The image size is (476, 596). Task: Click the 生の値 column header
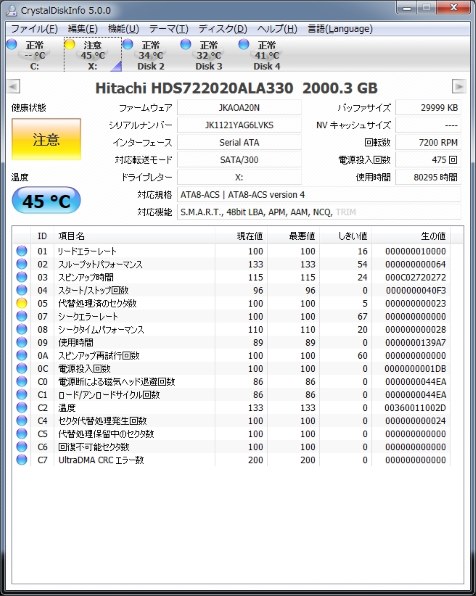pos(411,236)
